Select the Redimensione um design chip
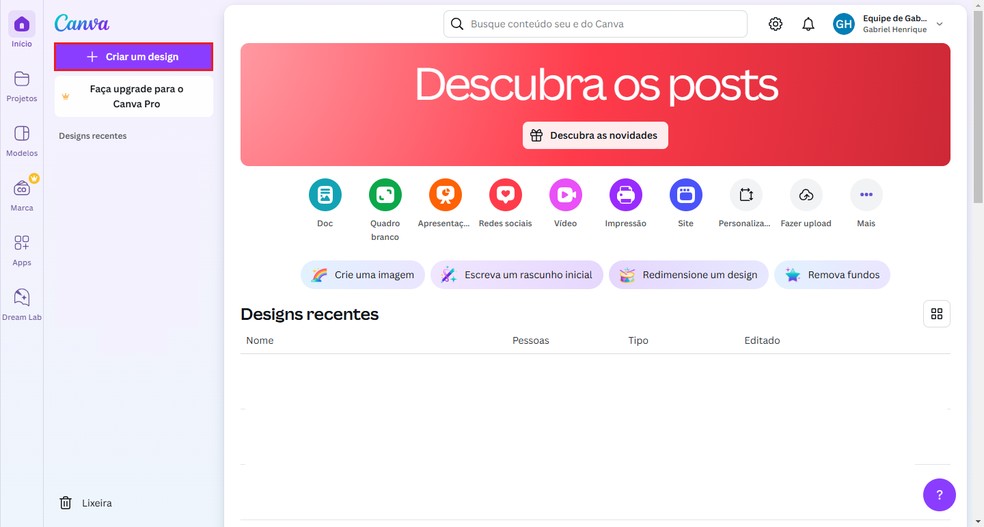984x527 pixels. tap(688, 275)
